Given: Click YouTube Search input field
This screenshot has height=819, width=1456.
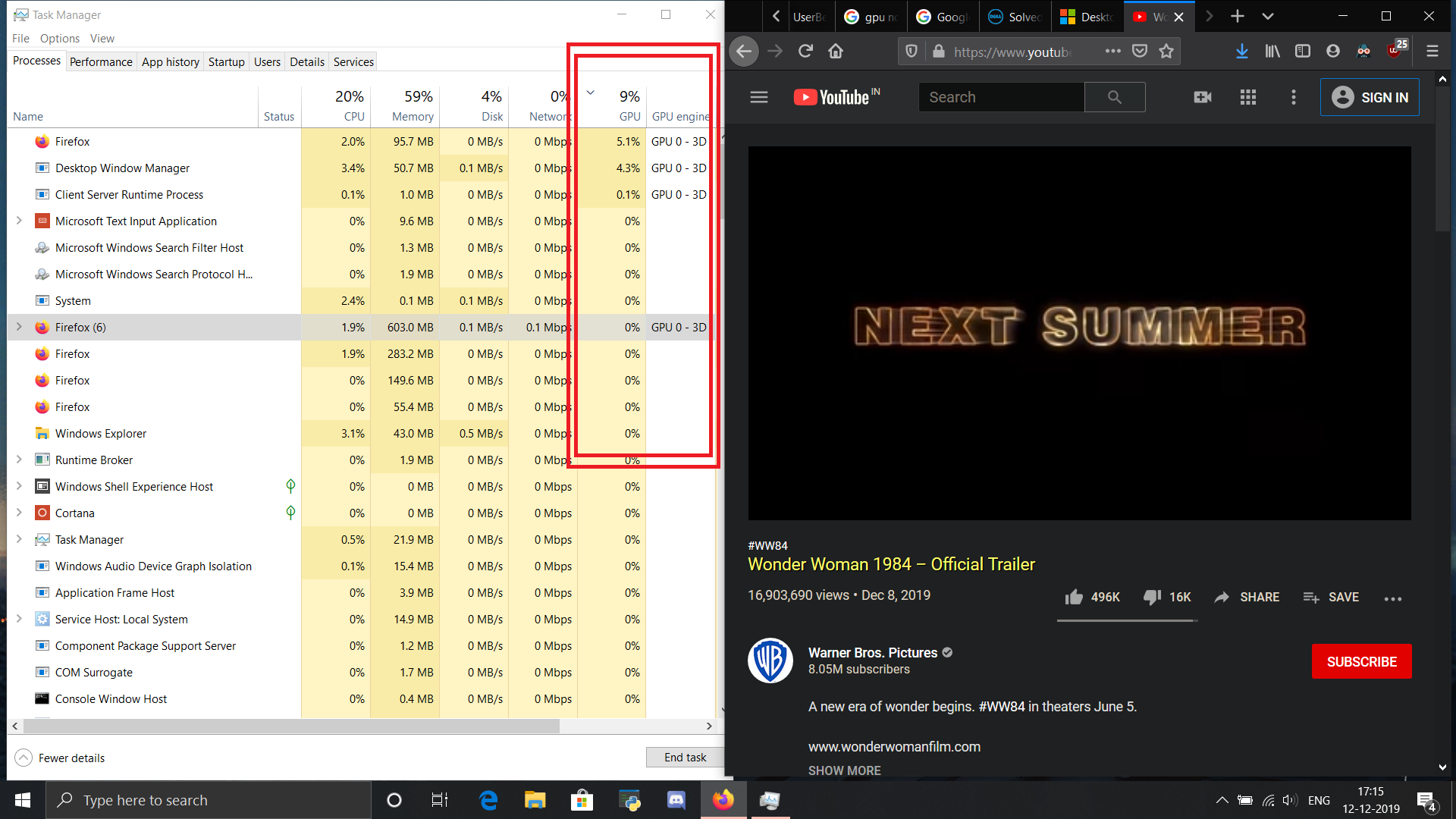Looking at the screenshot, I should pos(1002,97).
